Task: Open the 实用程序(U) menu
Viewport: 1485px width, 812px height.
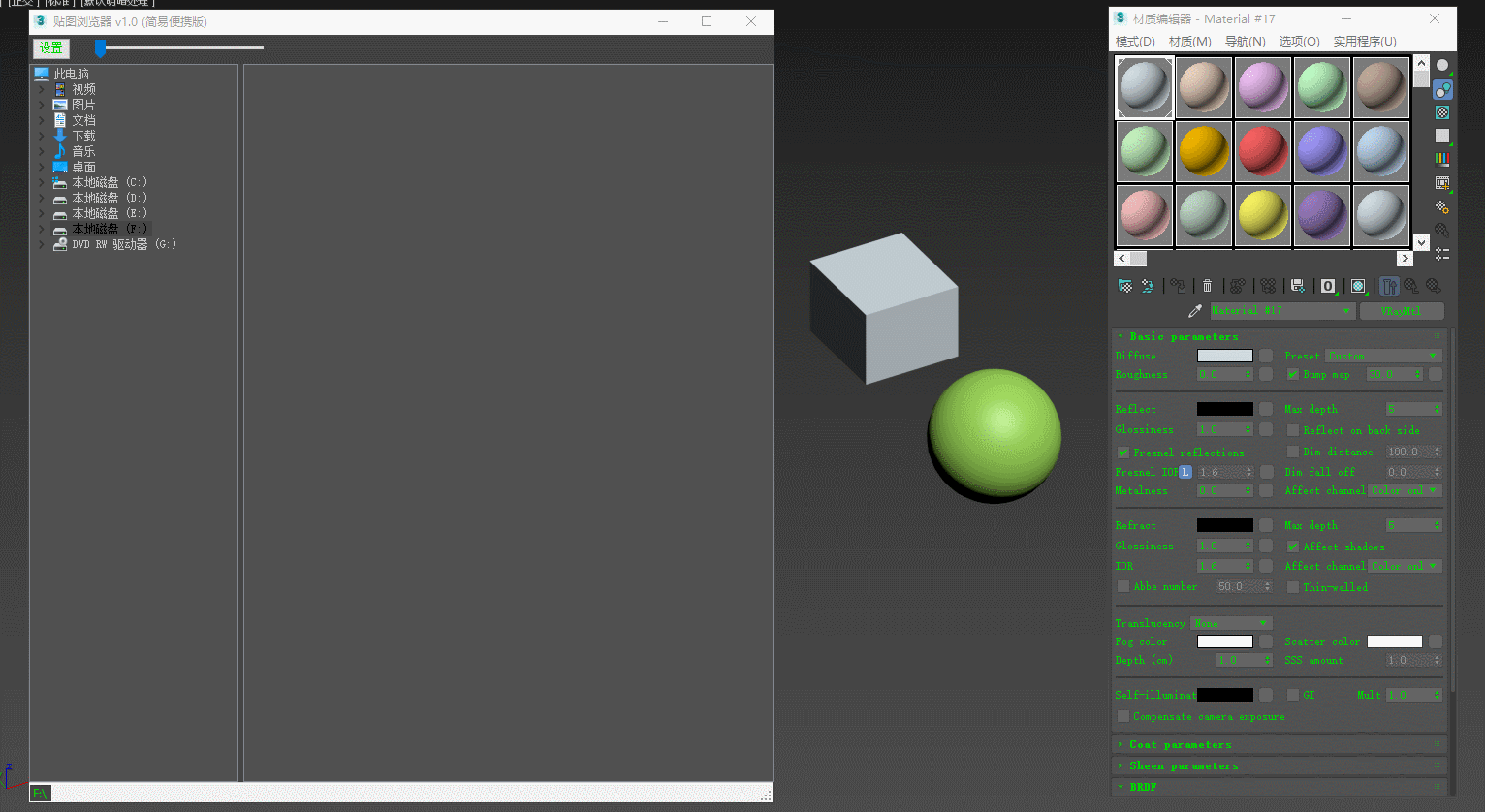Action: point(1365,42)
